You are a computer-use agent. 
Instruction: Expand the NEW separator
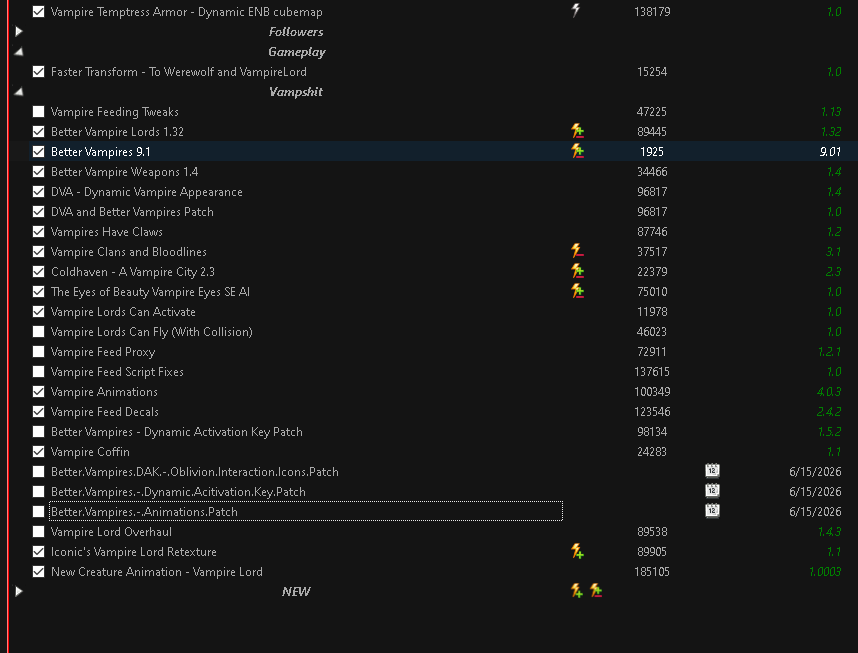19,591
